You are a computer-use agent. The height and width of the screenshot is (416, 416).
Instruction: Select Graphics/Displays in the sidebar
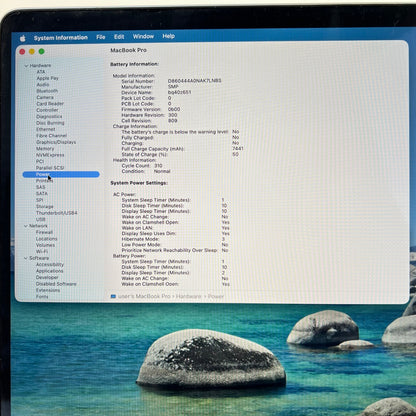tap(56, 142)
